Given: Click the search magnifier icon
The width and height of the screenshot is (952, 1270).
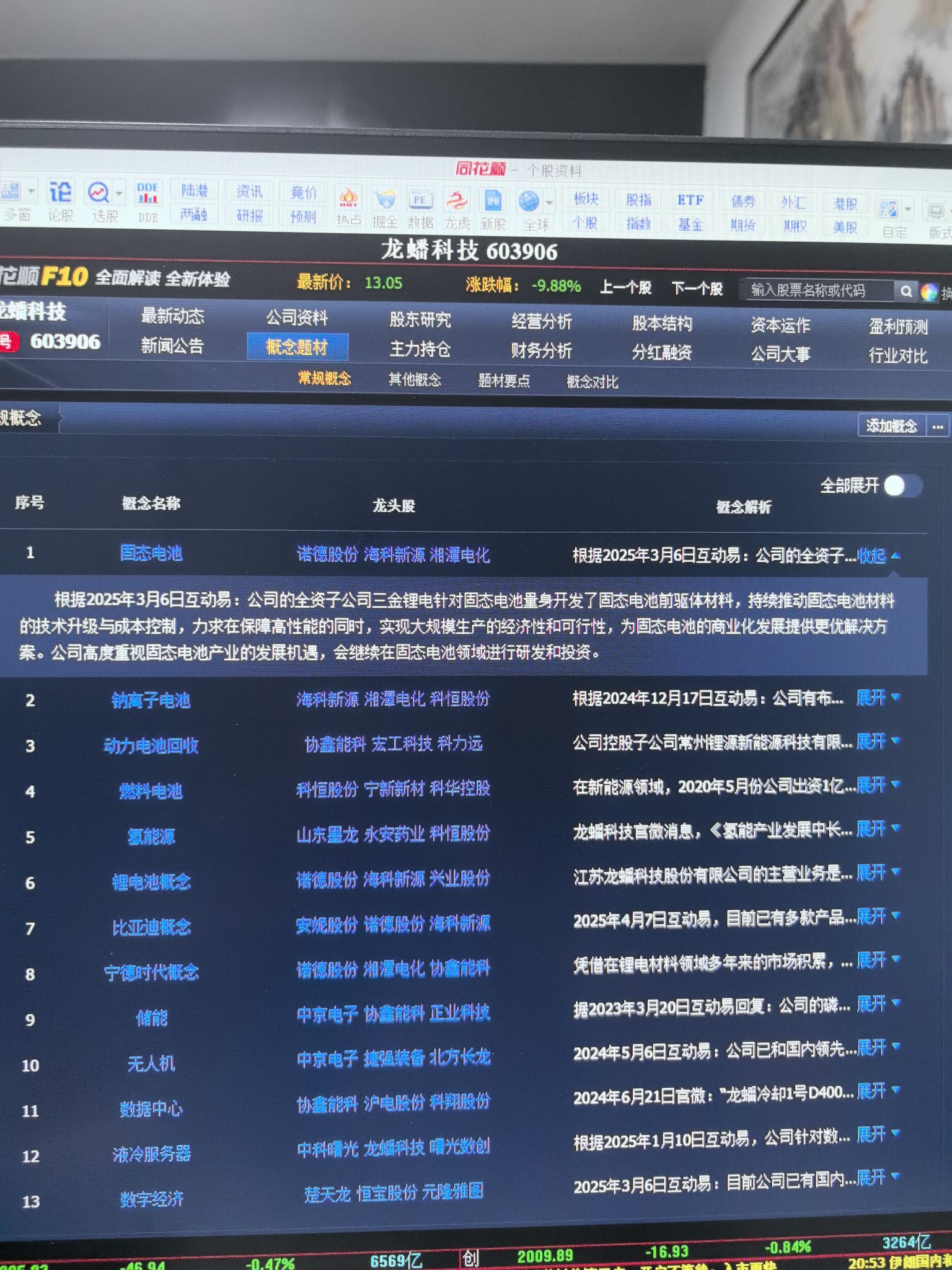Looking at the screenshot, I should pos(906,290).
